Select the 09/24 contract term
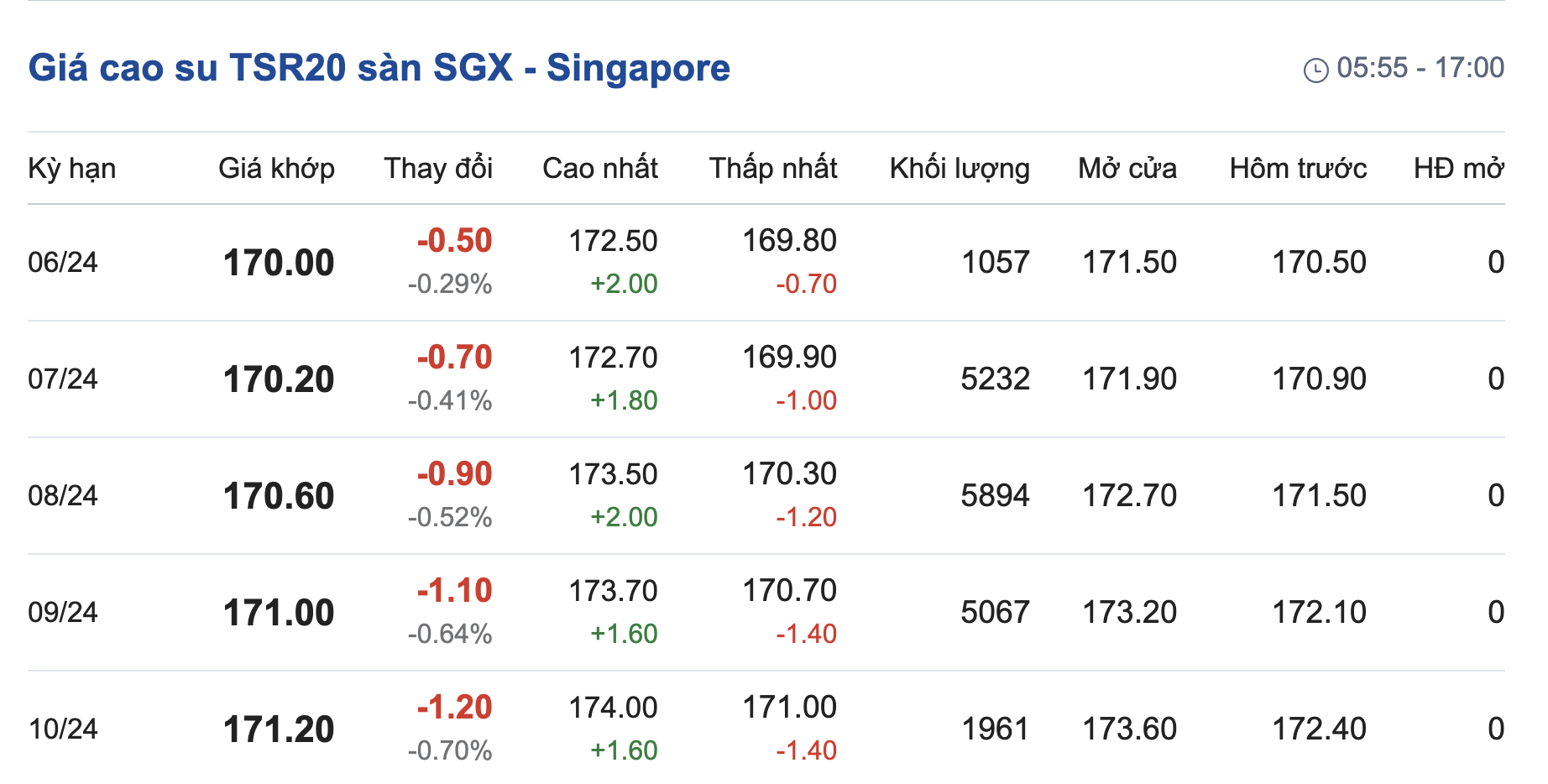 click(63, 613)
